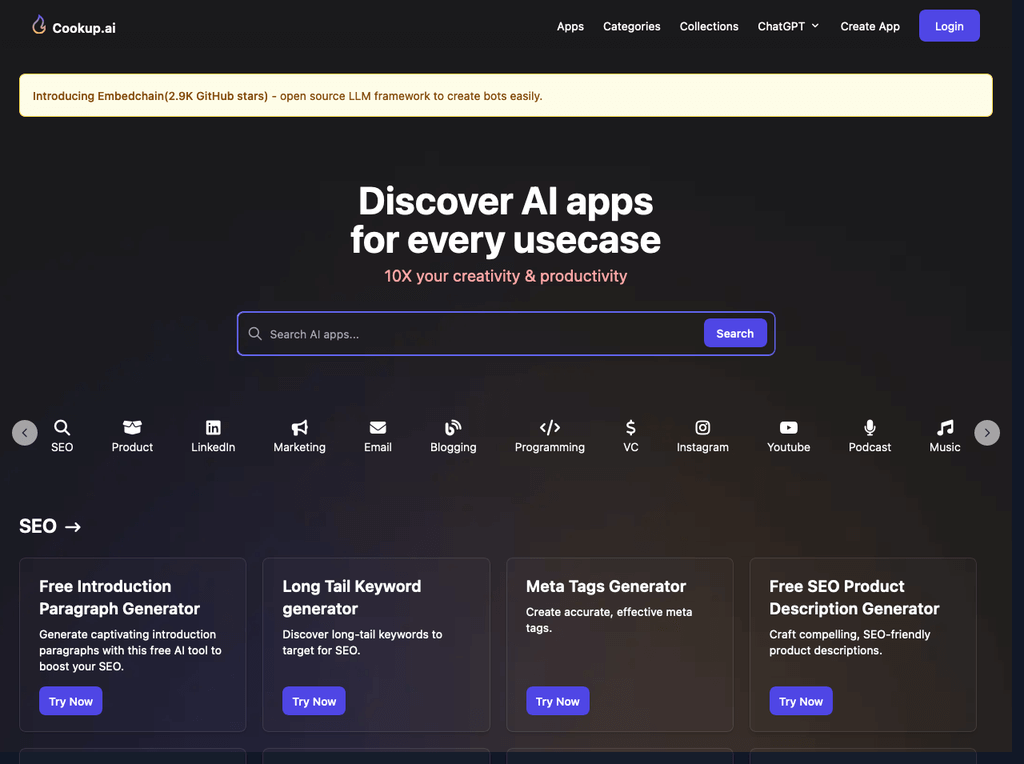Click 'Create accurate, effective meta tags' description
Image resolution: width=1024 pixels, height=764 pixels.
[x=609, y=620]
